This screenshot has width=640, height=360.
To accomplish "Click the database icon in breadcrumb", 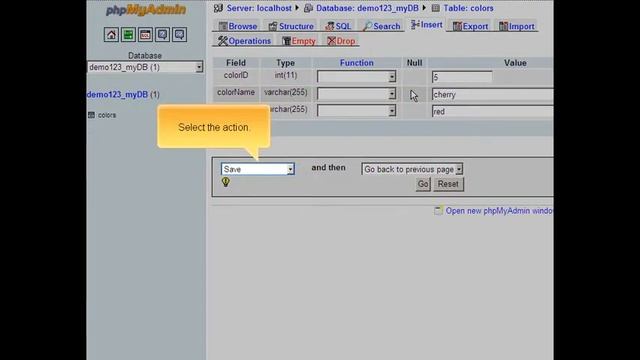I will click(309, 8).
